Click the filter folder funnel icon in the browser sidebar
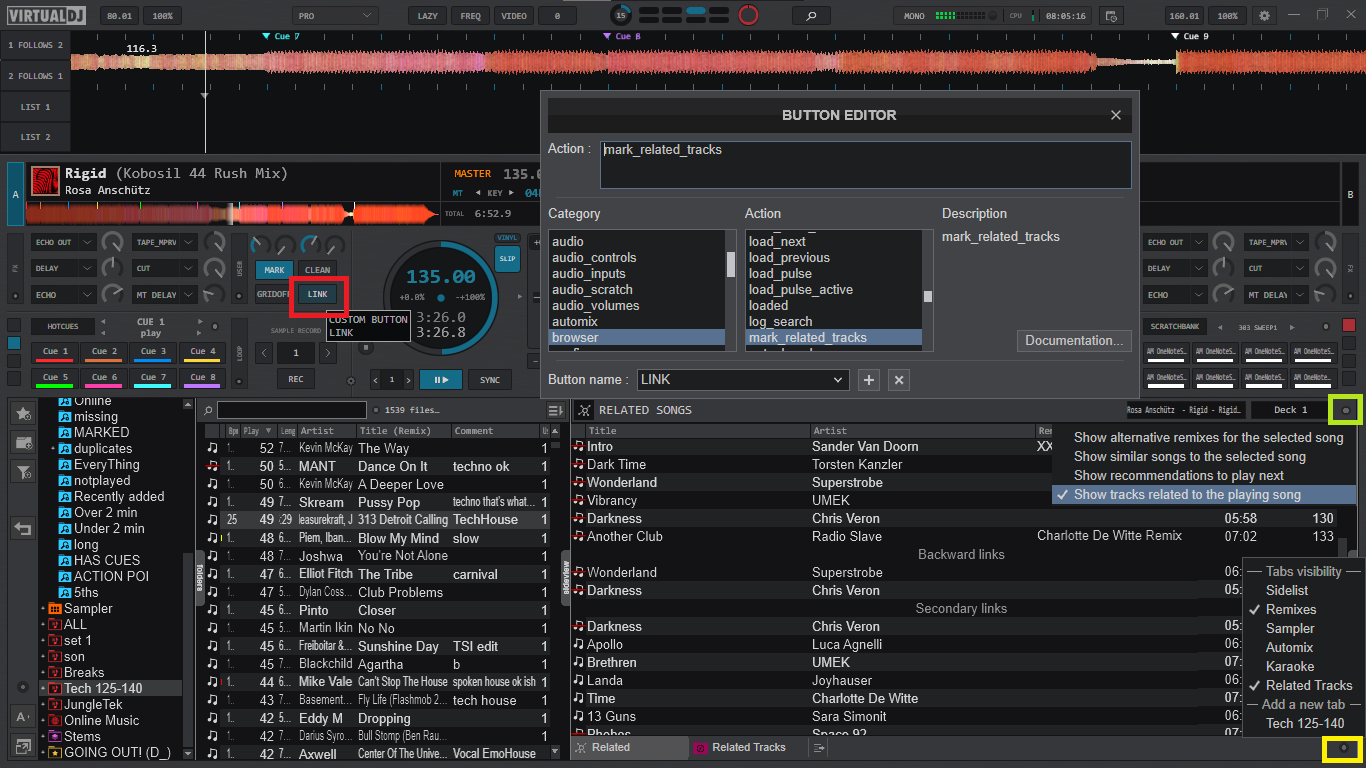The image size is (1366, 768). (22, 472)
